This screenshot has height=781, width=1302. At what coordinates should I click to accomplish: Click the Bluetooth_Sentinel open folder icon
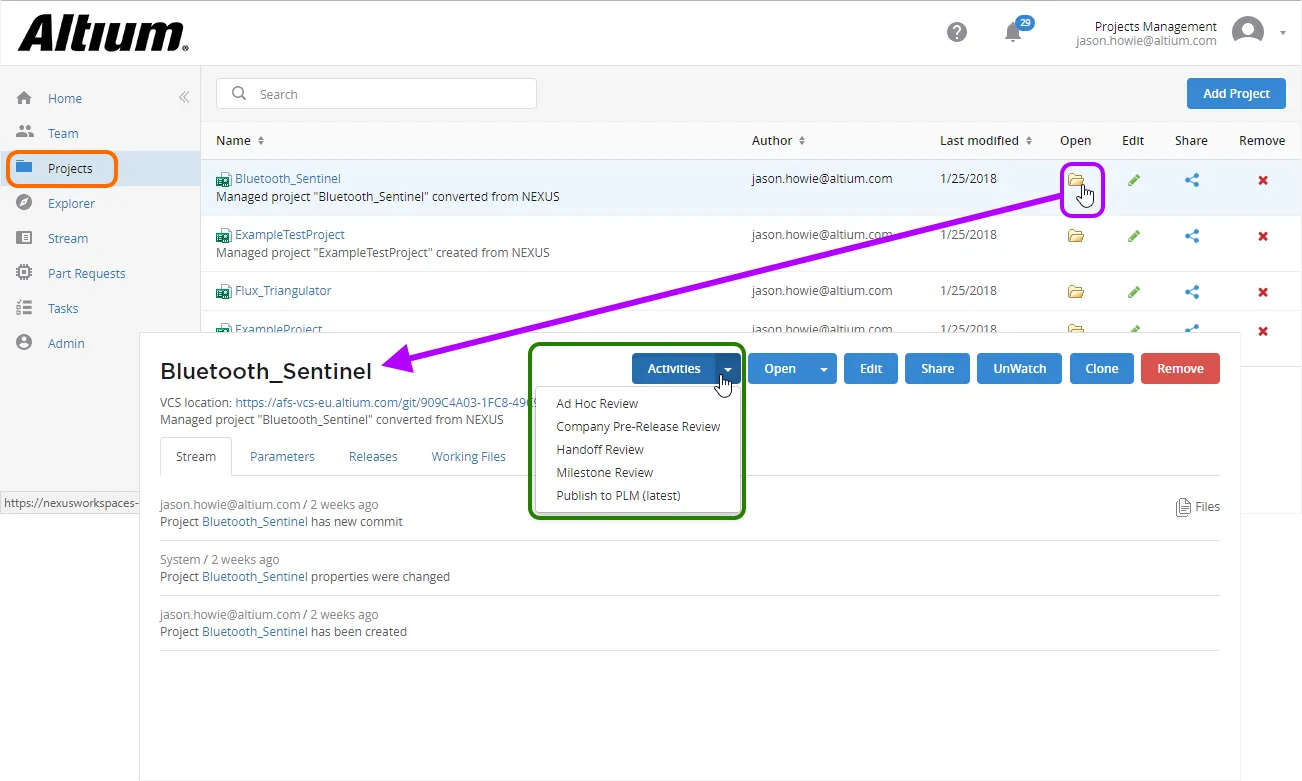coord(1076,180)
